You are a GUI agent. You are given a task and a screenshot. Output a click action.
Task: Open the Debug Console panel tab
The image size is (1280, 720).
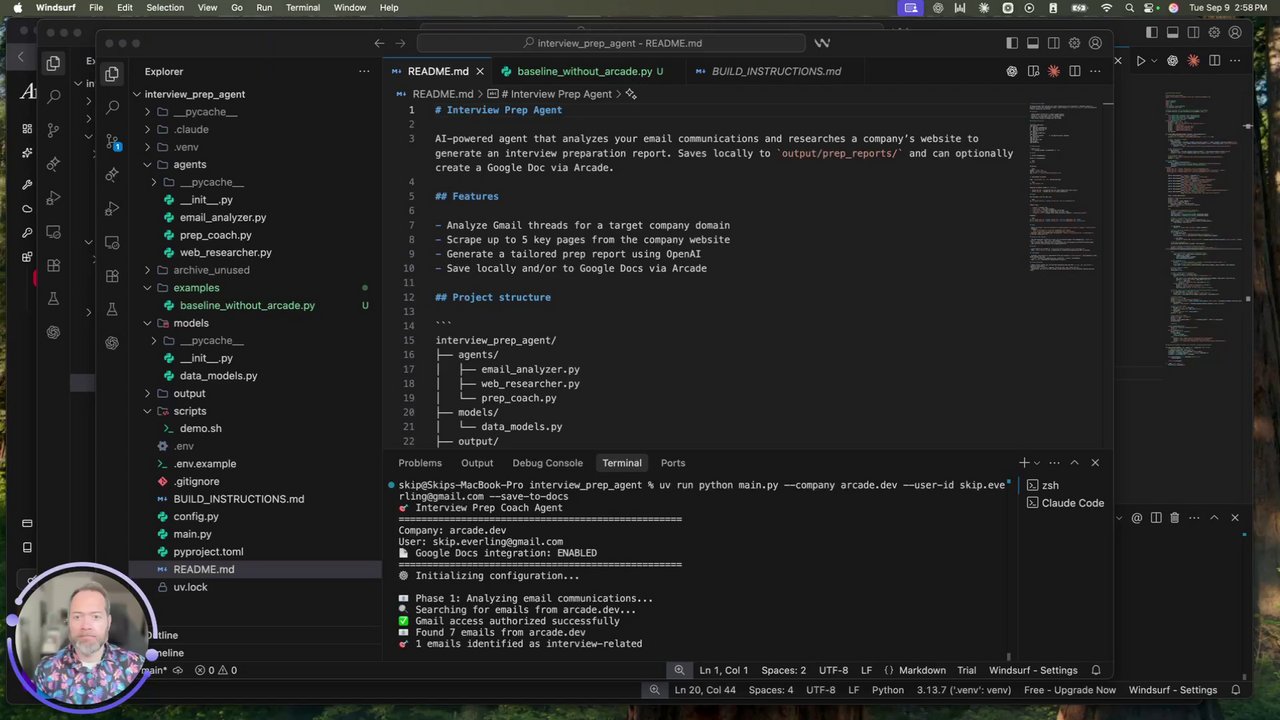tap(547, 463)
